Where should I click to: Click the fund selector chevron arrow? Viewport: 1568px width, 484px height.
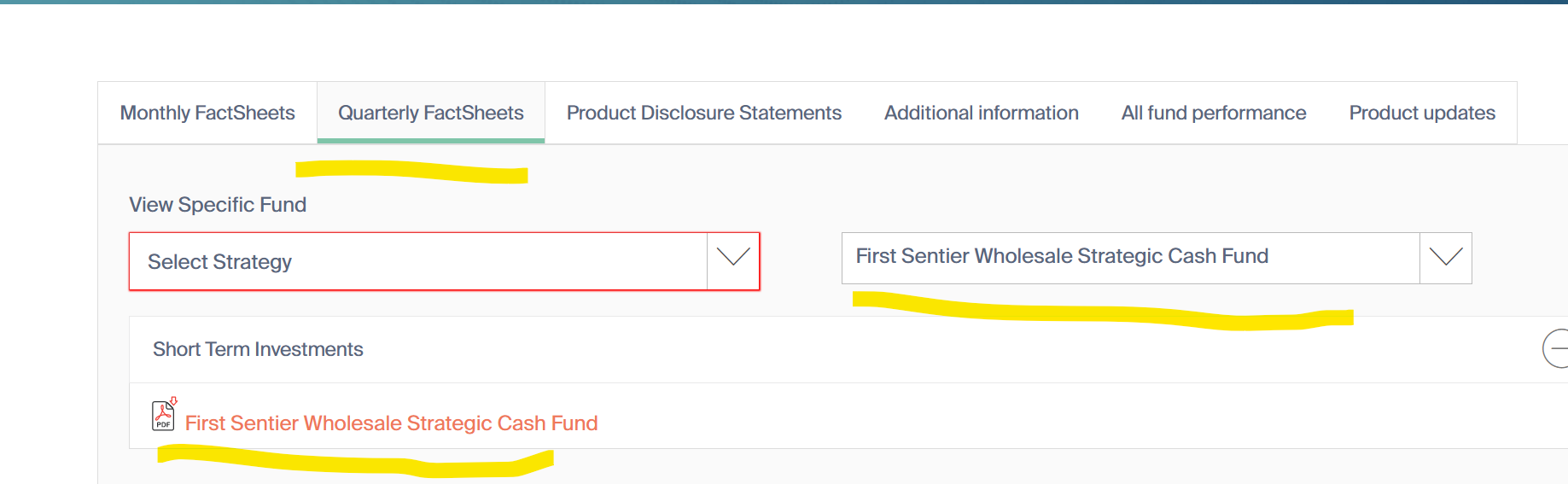(1445, 257)
